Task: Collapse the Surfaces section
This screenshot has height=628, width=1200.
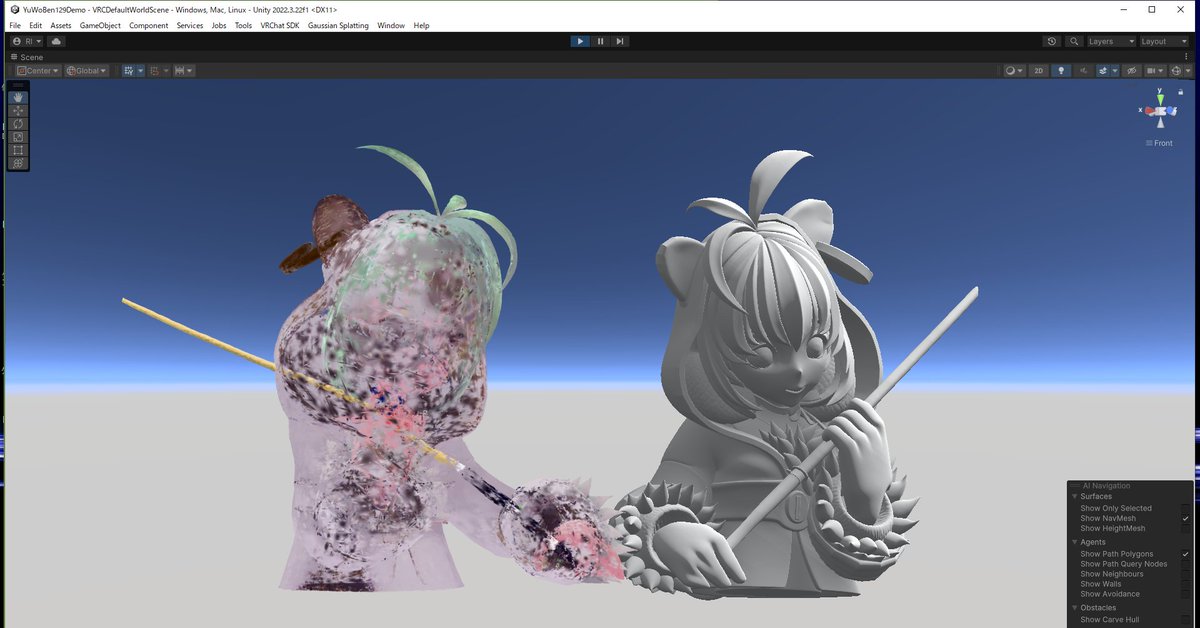Action: (x=1075, y=496)
